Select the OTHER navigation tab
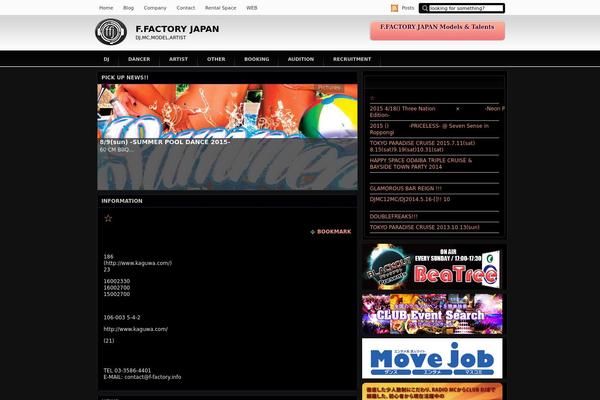 tap(216, 59)
